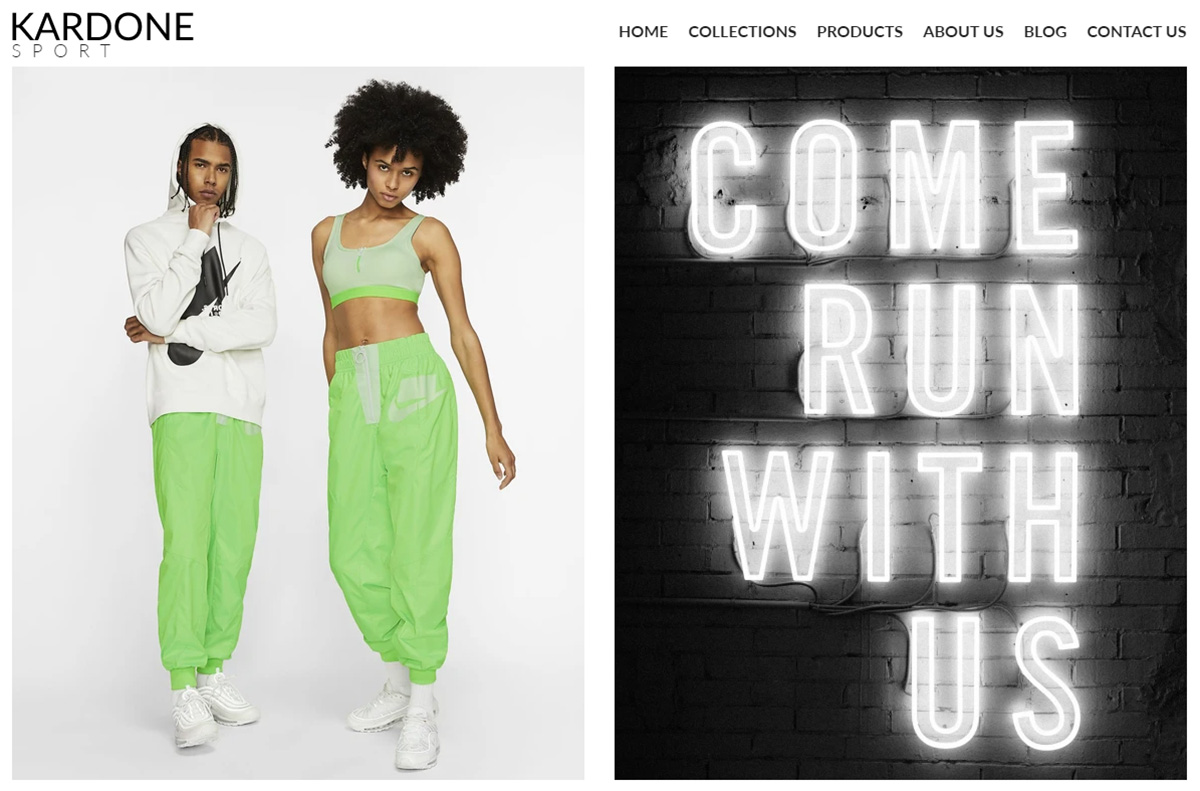Open the ABOUT US page
This screenshot has height=791, width=1200.
coord(963,32)
